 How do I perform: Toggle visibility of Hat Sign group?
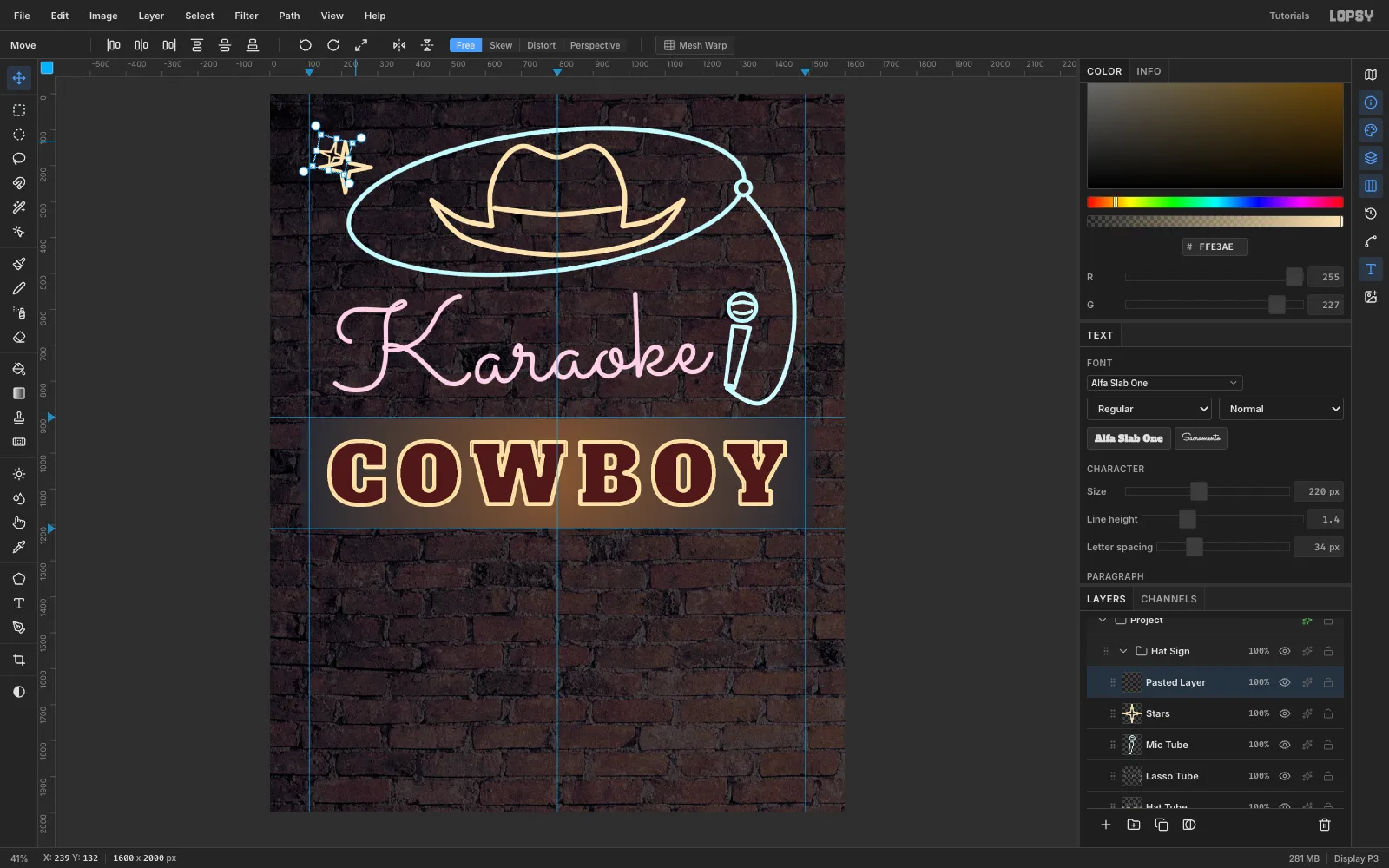pyautogui.click(x=1285, y=651)
